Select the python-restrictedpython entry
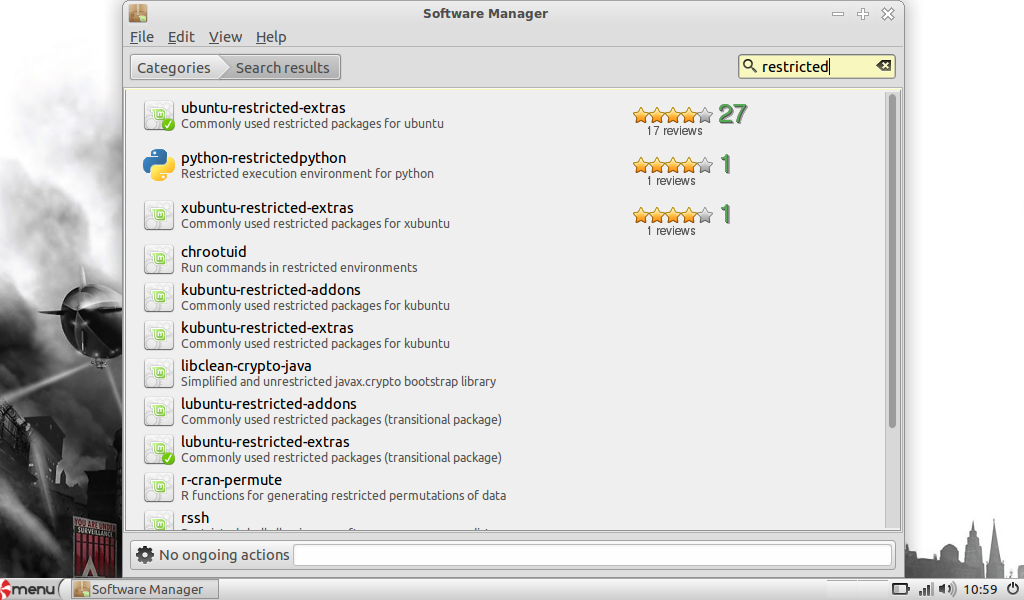 click(506, 165)
